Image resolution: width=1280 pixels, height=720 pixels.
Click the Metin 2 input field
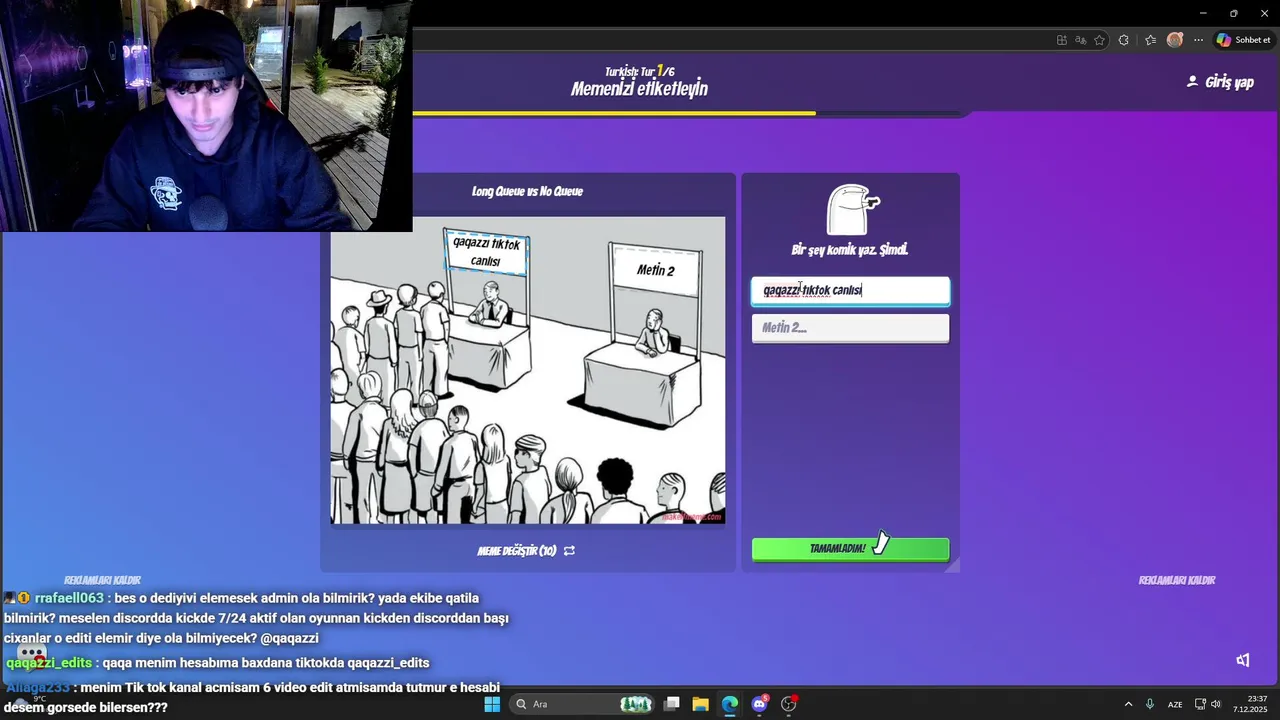click(x=850, y=327)
